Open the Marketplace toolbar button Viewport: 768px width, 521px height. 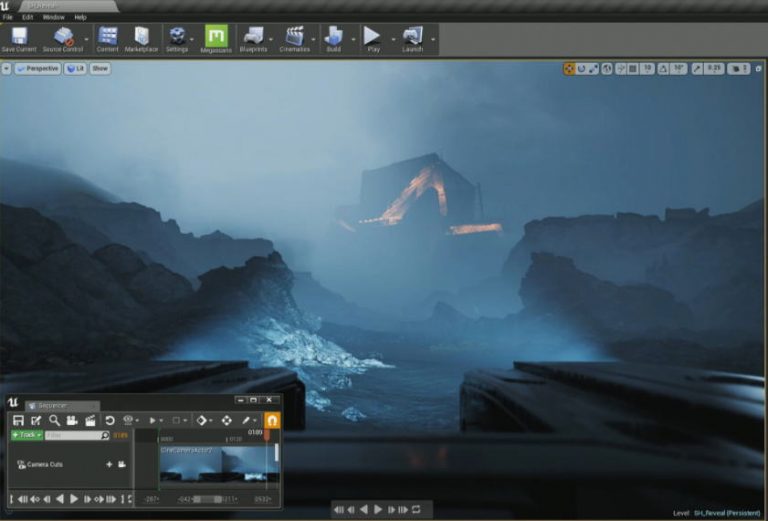point(141,39)
